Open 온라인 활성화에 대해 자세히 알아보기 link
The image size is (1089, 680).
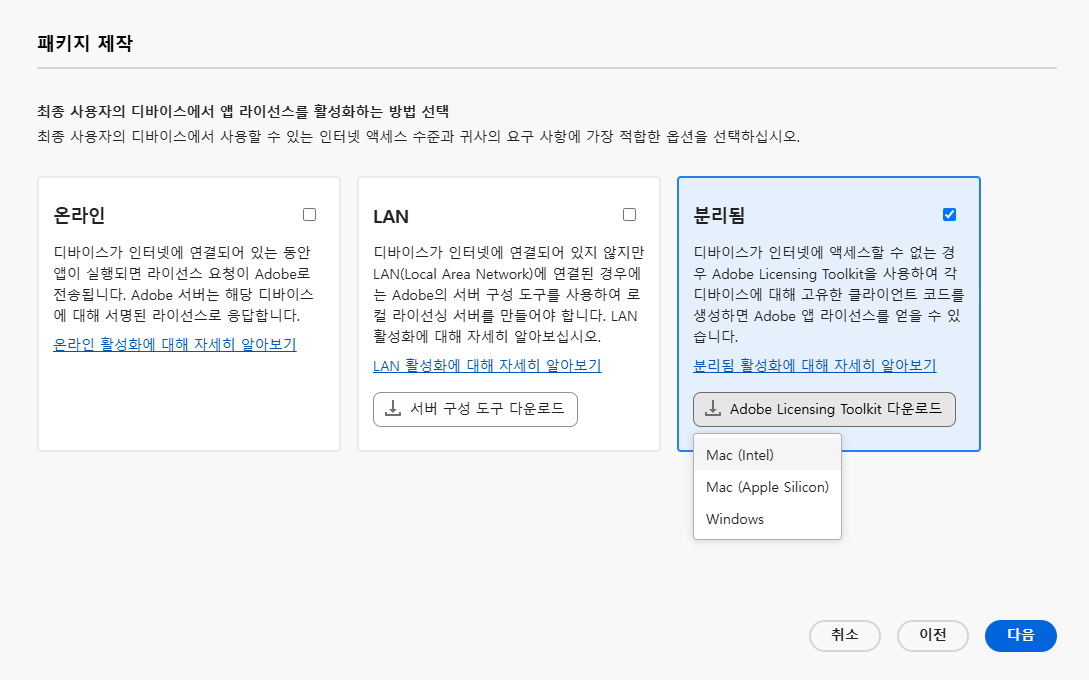[175, 345]
